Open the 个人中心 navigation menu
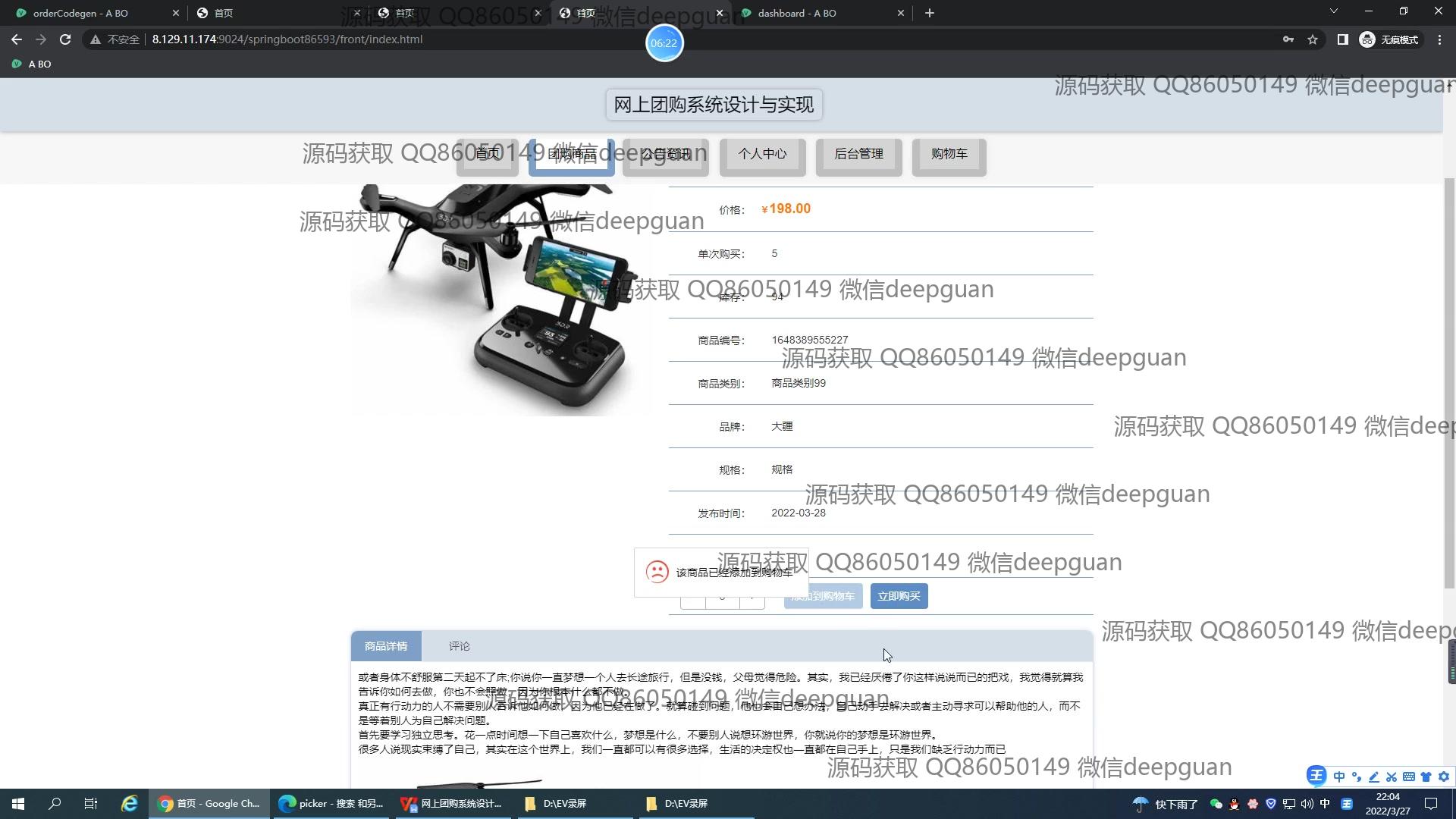This screenshot has height=819, width=1456. pyautogui.click(x=762, y=155)
